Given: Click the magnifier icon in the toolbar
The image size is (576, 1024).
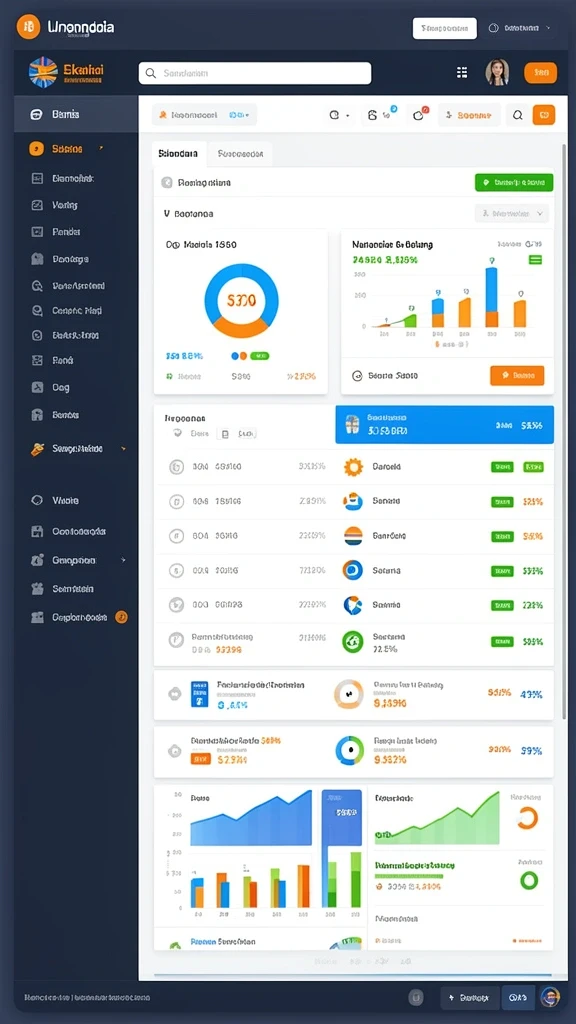Looking at the screenshot, I should click(518, 115).
